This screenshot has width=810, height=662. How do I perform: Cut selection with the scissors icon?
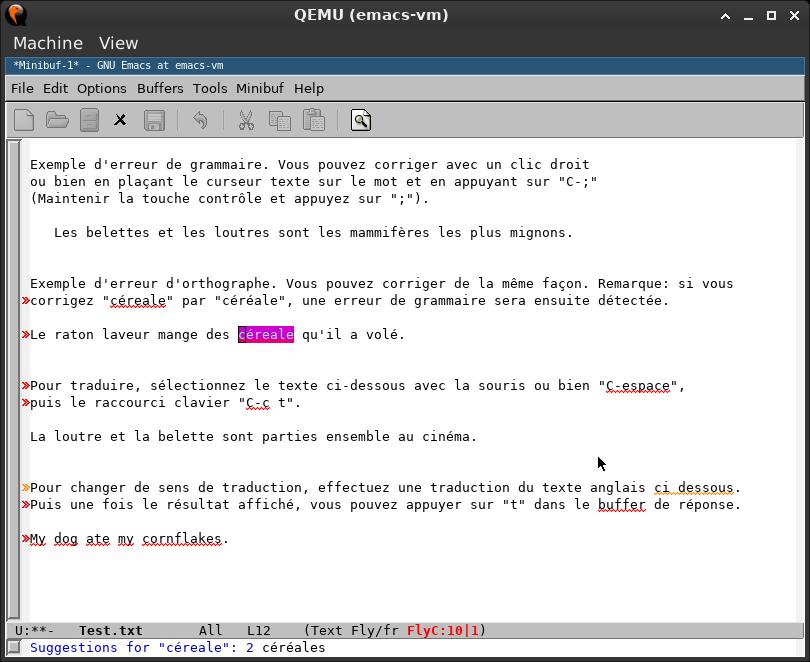244,119
